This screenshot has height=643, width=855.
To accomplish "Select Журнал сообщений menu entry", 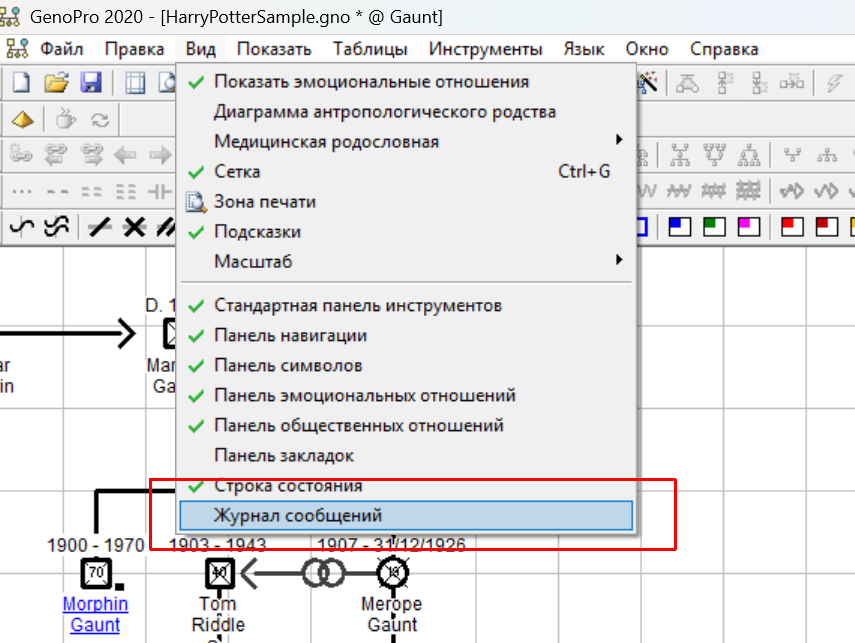I will [298, 516].
